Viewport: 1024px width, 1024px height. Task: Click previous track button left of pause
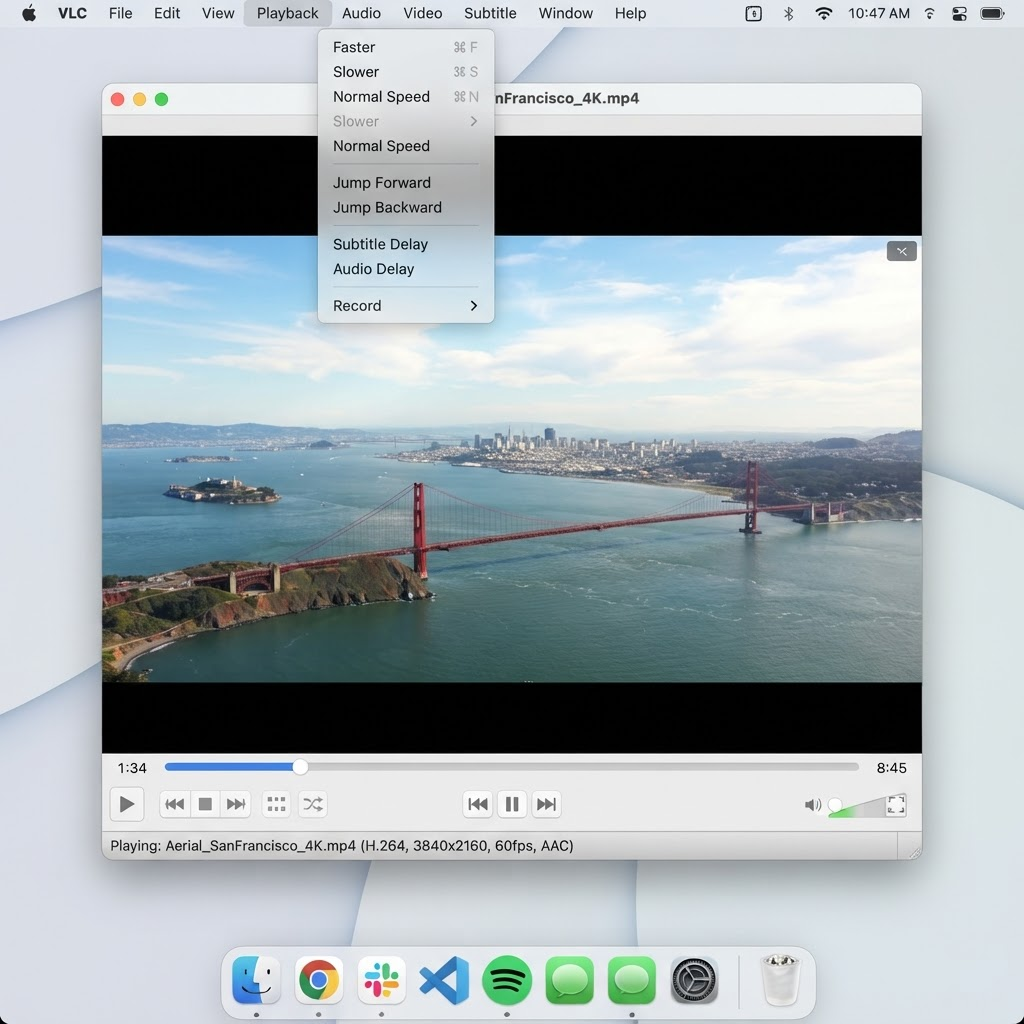click(x=478, y=804)
